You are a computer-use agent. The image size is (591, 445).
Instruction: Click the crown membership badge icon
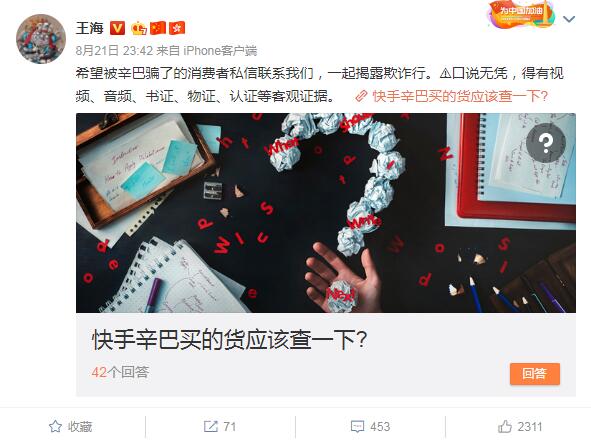139,28
